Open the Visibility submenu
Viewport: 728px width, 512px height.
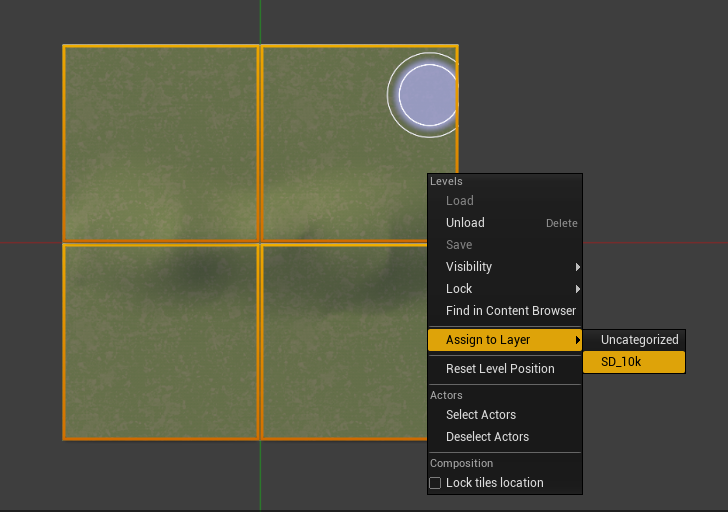click(x=505, y=267)
